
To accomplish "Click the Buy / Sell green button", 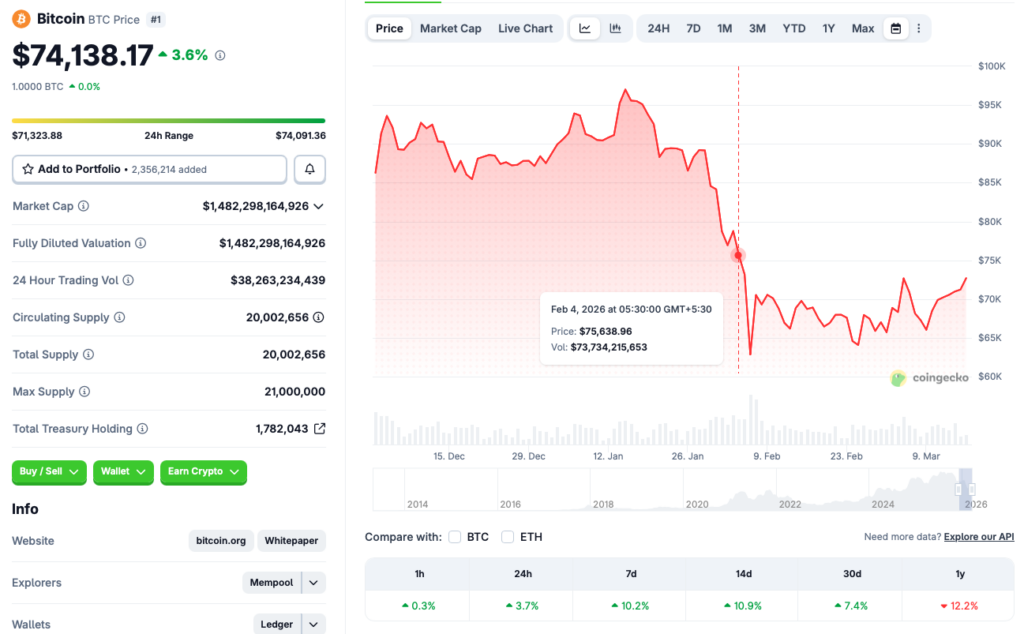I will coord(48,472).
